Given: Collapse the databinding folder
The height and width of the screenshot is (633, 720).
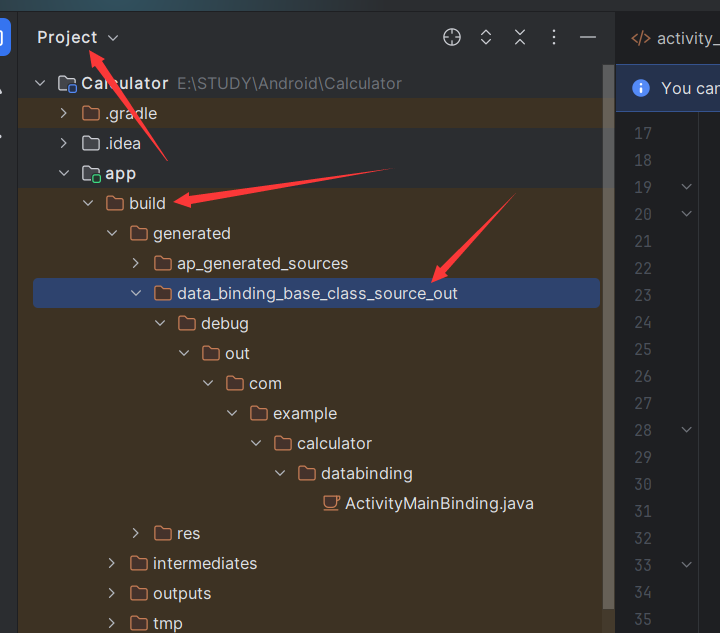Looking at the screenshot, I should tap(280, 473).
